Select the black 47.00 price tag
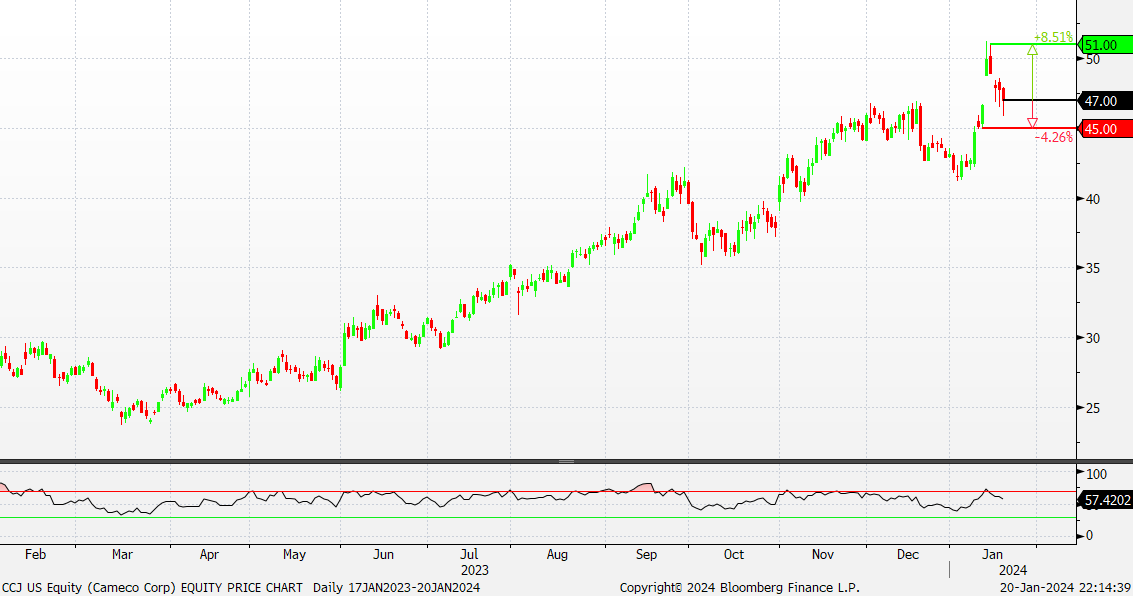 pos(1105,101)
